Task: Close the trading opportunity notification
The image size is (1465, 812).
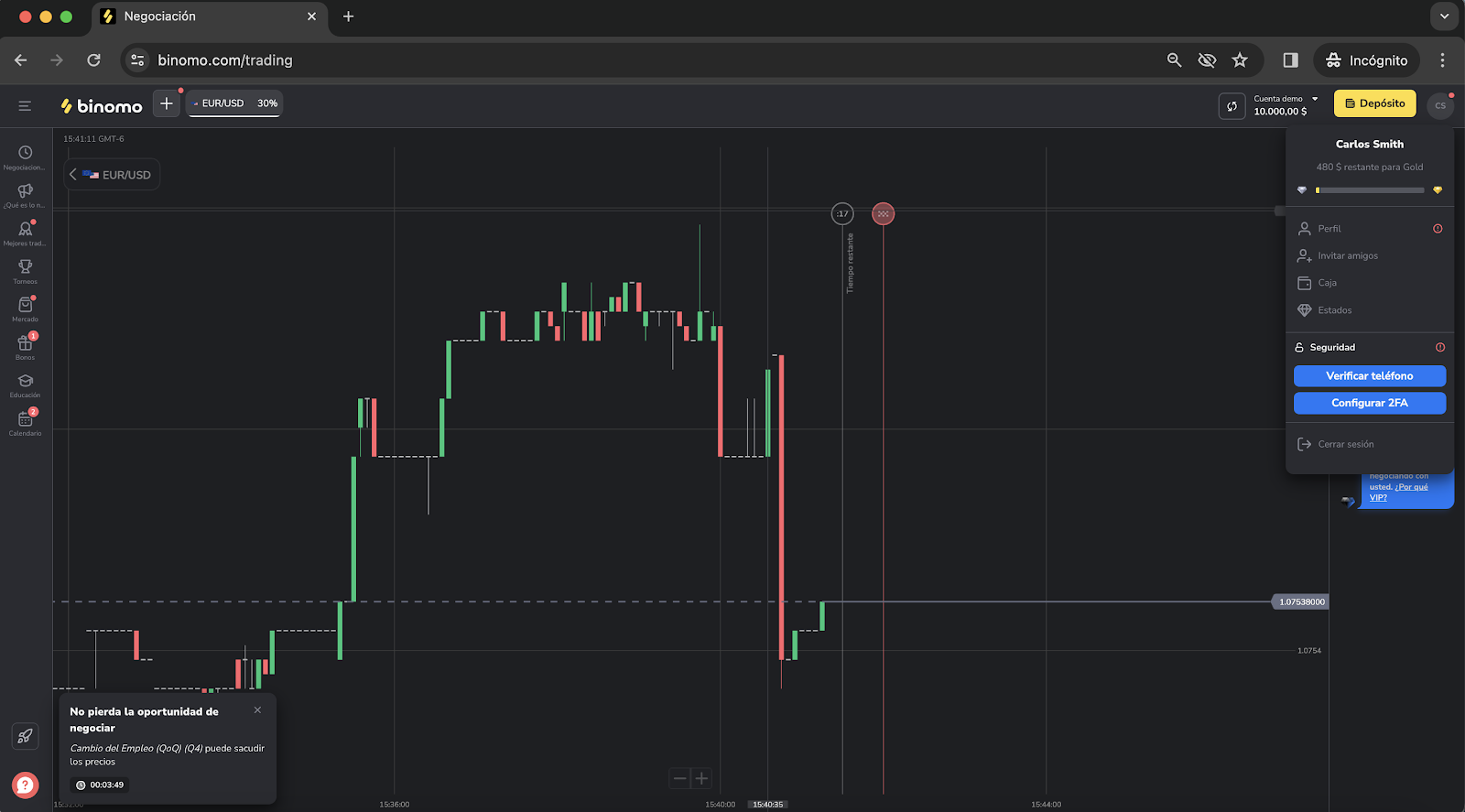Action: [257, 710]
